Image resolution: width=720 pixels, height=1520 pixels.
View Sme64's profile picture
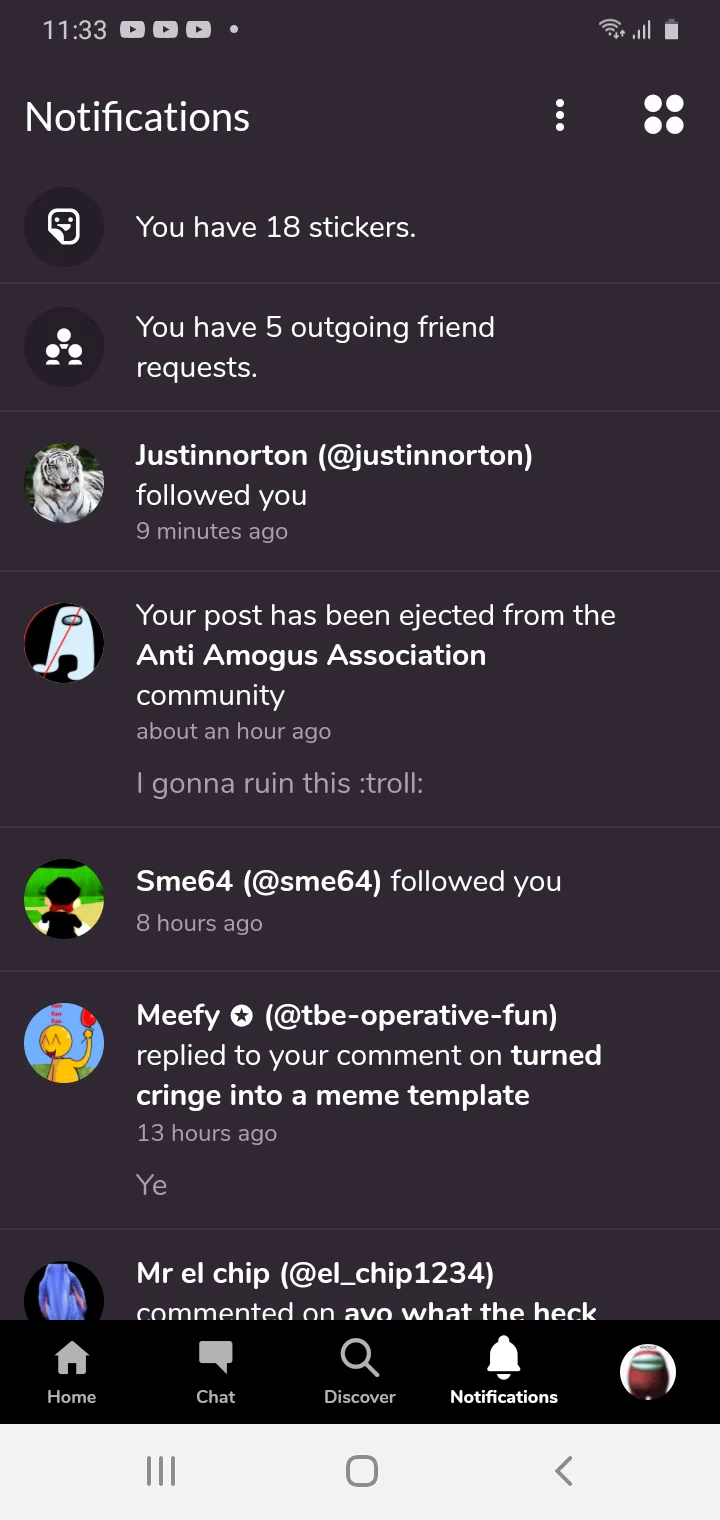click(64, 899)
